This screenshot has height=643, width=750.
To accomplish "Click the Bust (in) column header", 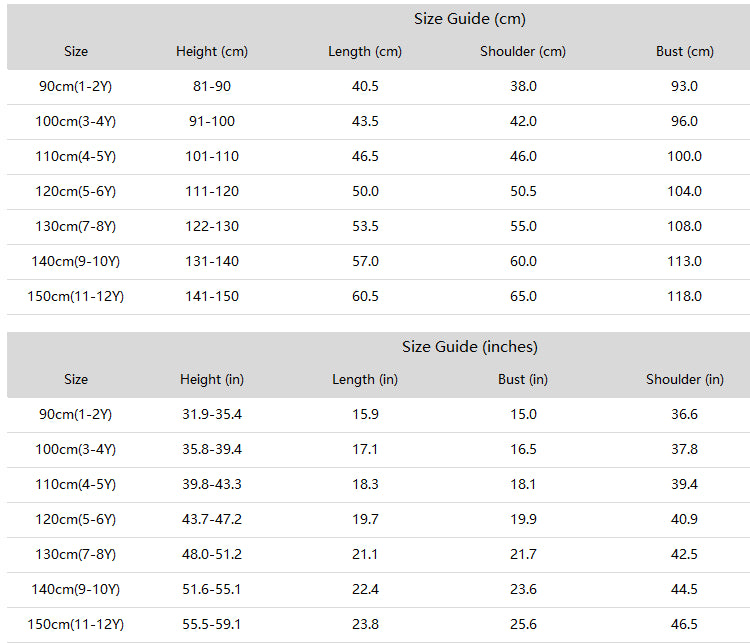I will [x=523, y=379].
